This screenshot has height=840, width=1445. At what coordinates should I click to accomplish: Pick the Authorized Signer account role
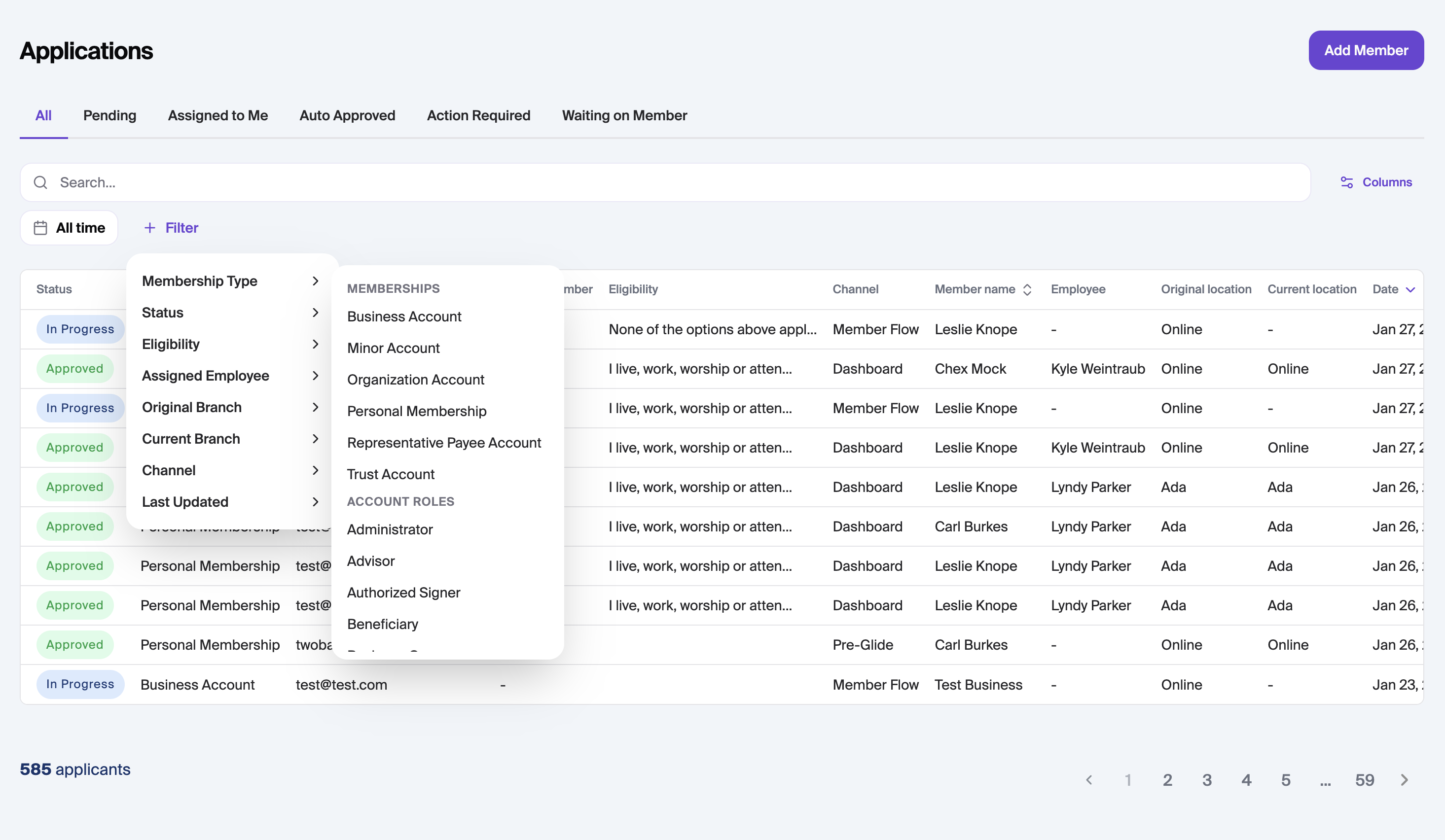click(404, 593)
